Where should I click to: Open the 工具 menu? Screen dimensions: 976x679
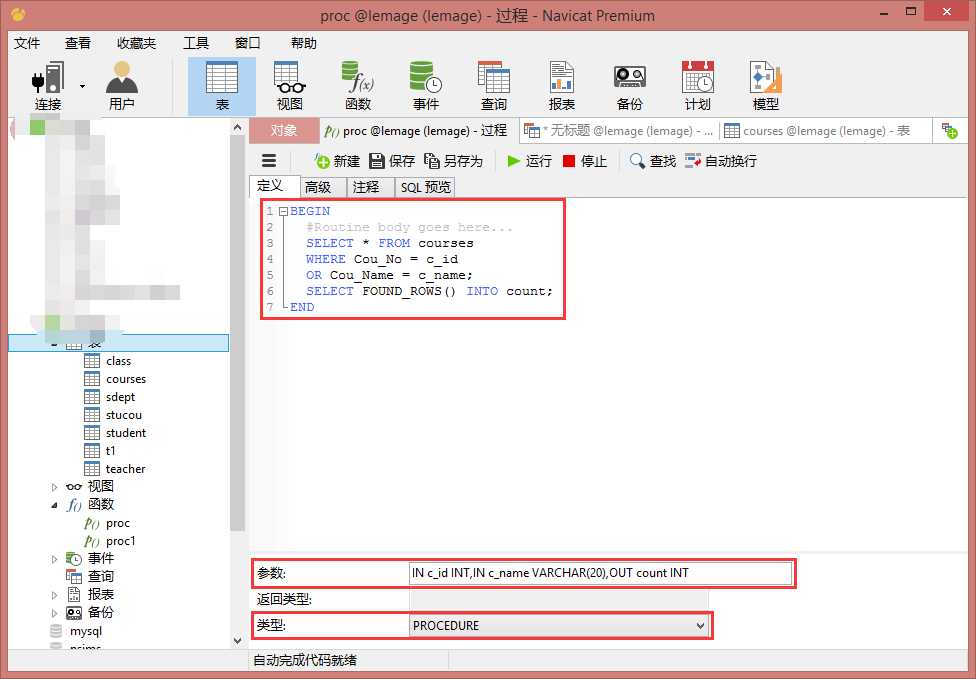[196, 43]
